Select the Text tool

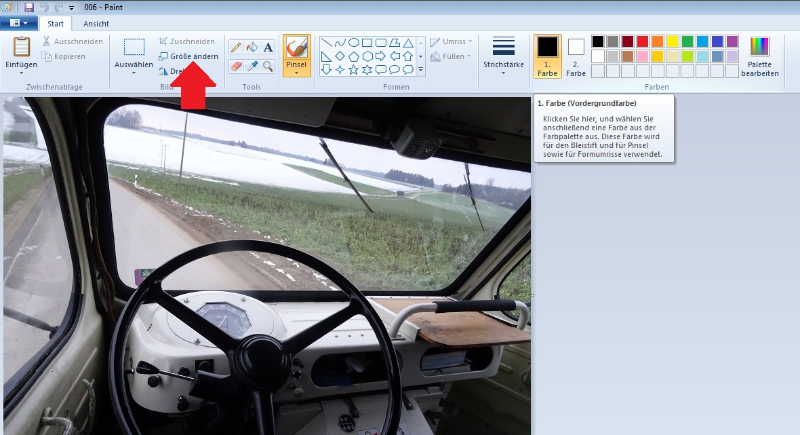pos(268,47)
